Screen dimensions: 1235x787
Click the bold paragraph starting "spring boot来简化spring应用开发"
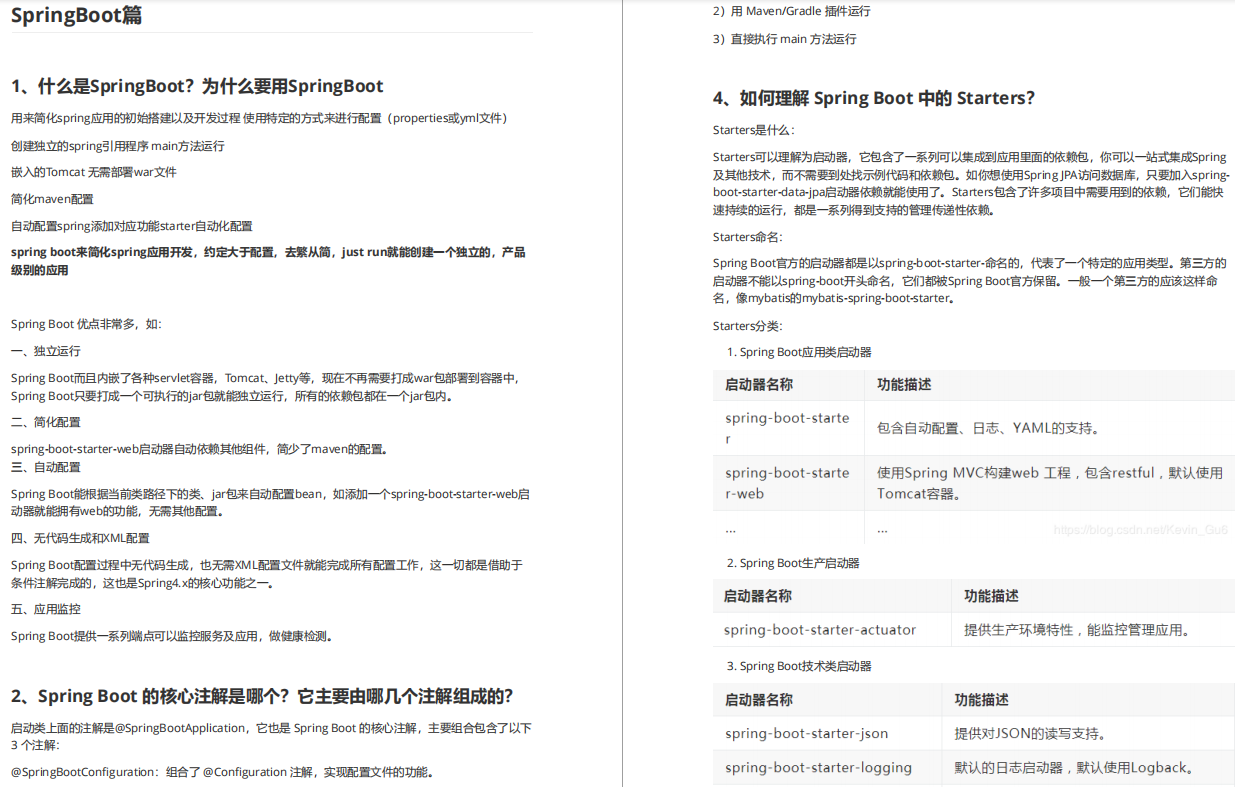268,261
